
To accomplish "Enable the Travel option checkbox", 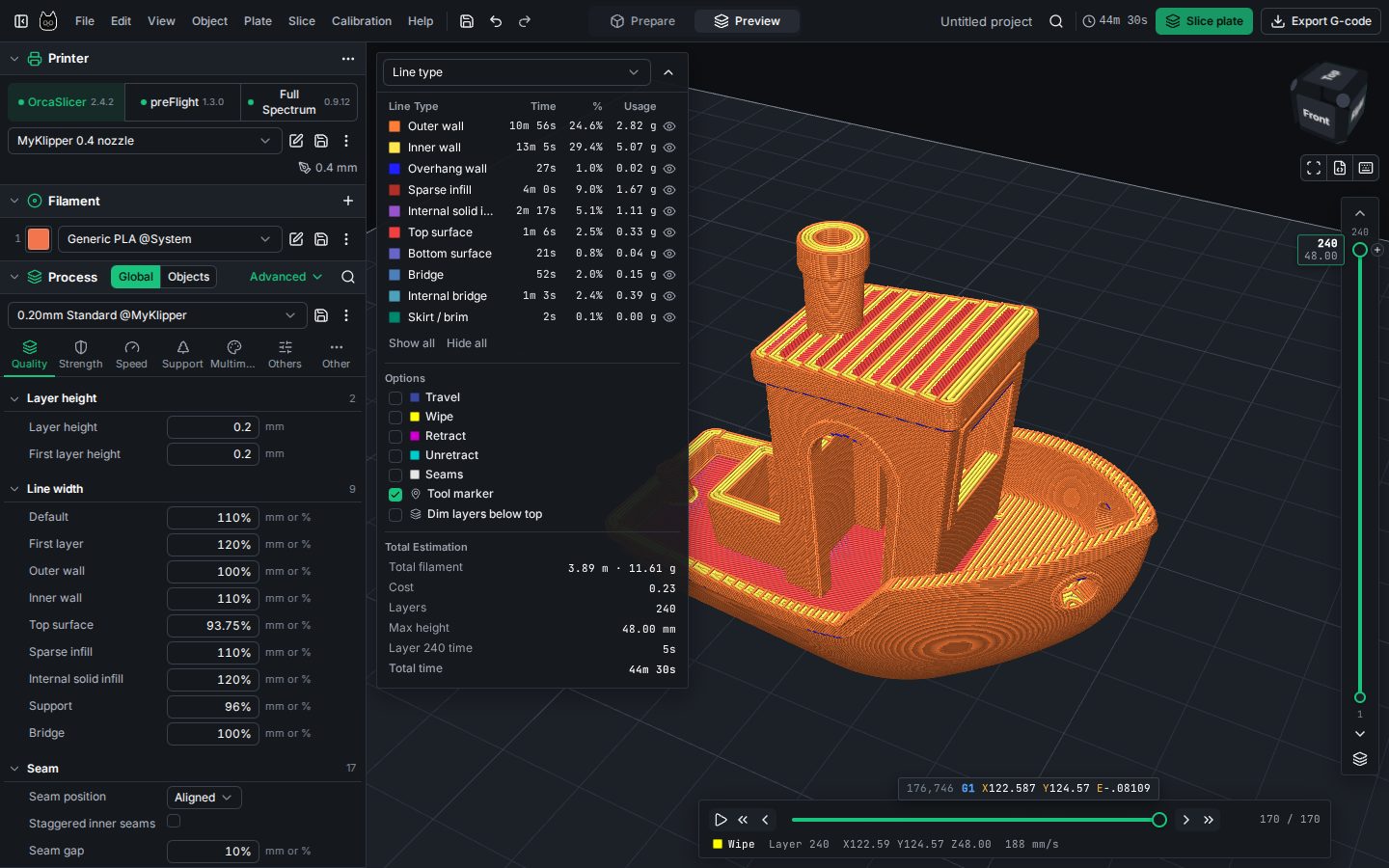I will [395, 397].
